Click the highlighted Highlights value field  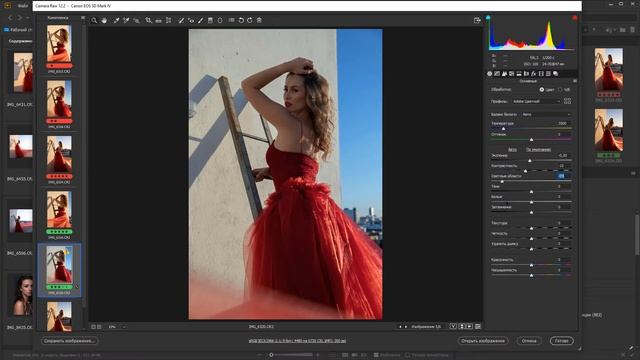(x=562, y=176)
